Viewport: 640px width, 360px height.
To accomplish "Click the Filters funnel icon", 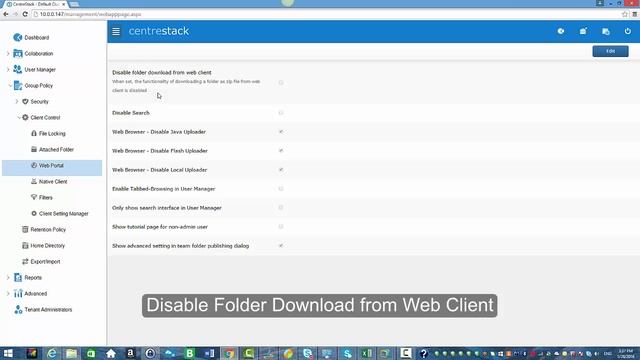I will click(x=34, y=197).
